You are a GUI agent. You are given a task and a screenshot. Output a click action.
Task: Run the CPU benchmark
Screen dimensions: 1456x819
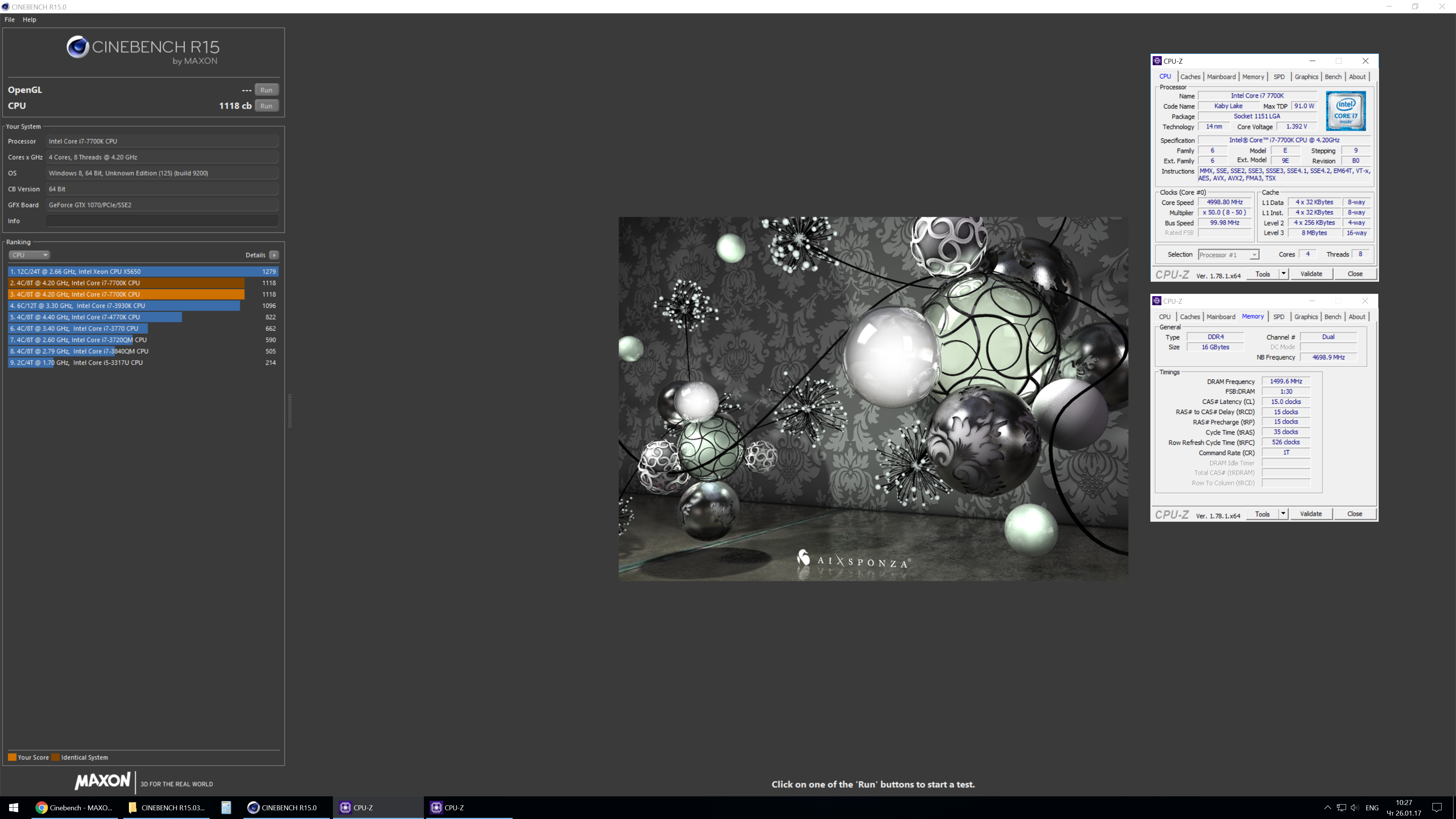(x=266, y=106)
